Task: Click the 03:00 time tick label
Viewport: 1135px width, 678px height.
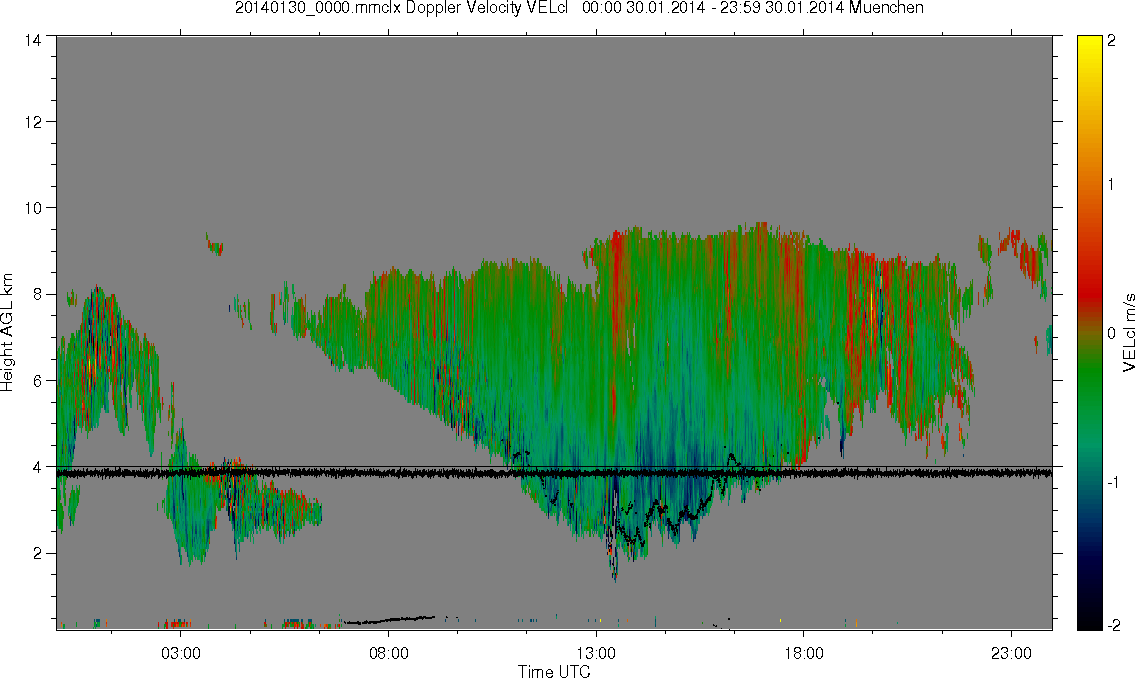Action: tap(180, 653)
